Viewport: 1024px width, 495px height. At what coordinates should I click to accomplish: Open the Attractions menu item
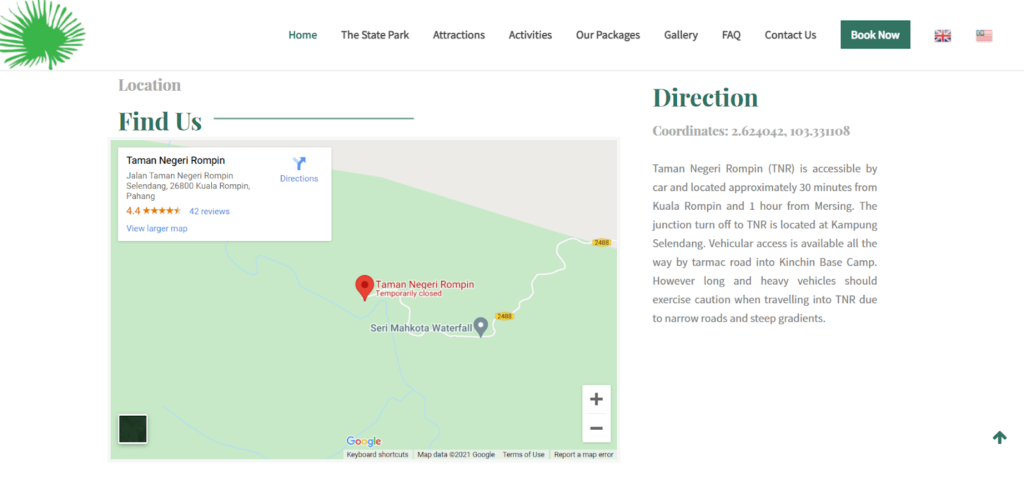pos(459,35)
